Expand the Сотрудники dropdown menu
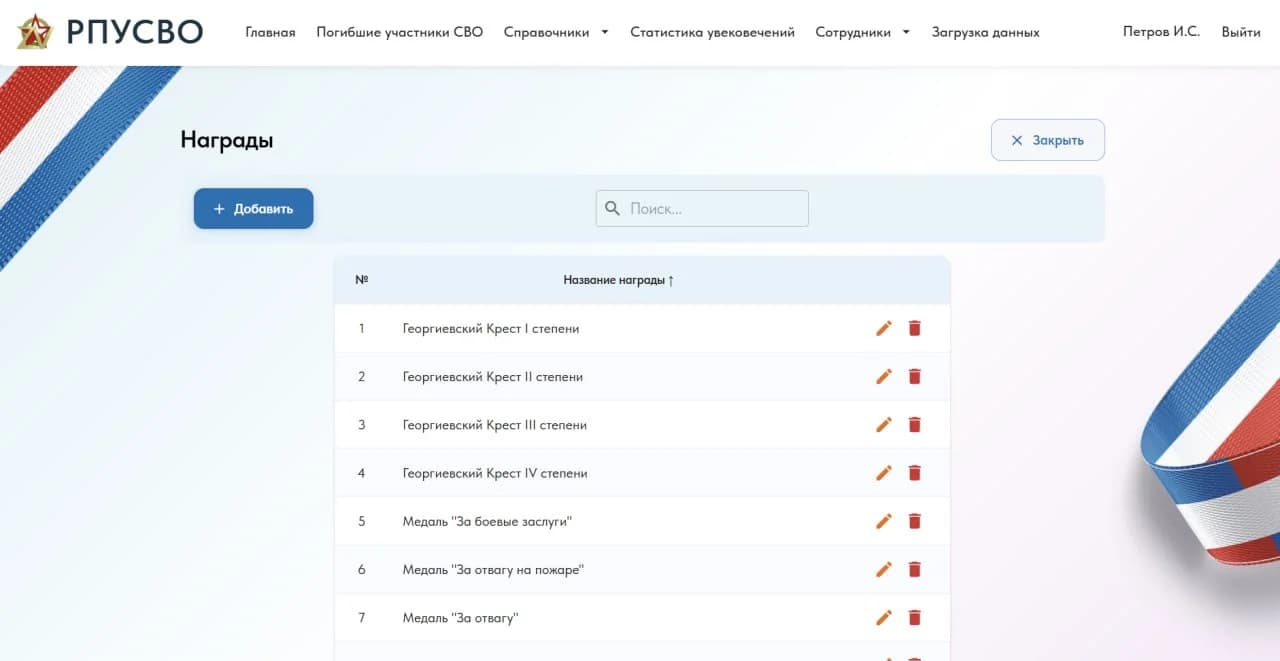This screenshot has height=661, width=1280. click(863, 32)
